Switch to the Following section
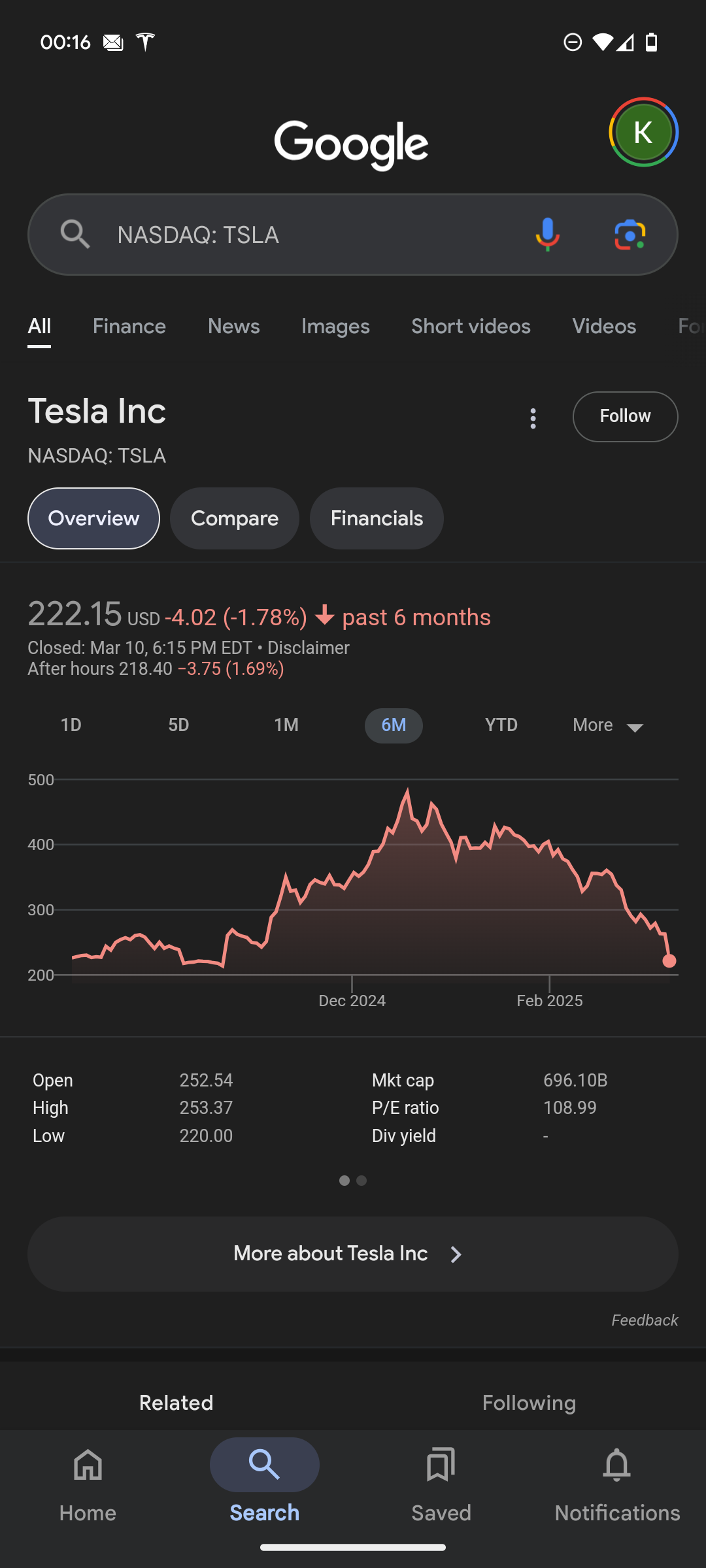 [x=529, y=1403]
